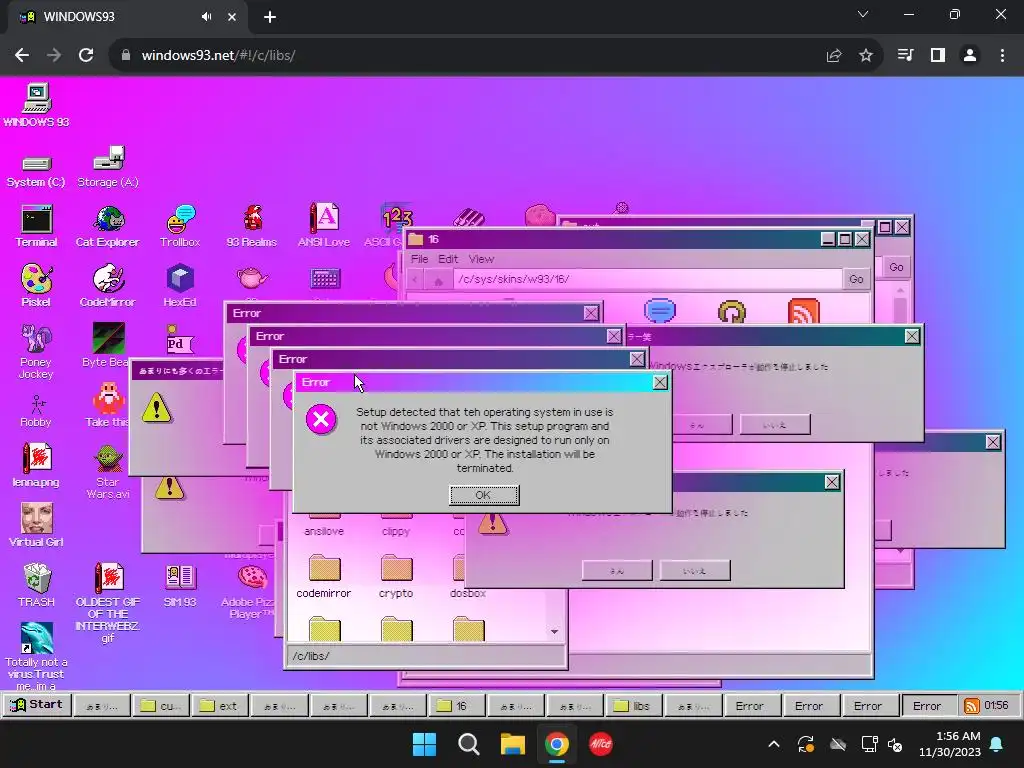
Task: Open the ANSI Love icon
Action: [x=323, y=226]
